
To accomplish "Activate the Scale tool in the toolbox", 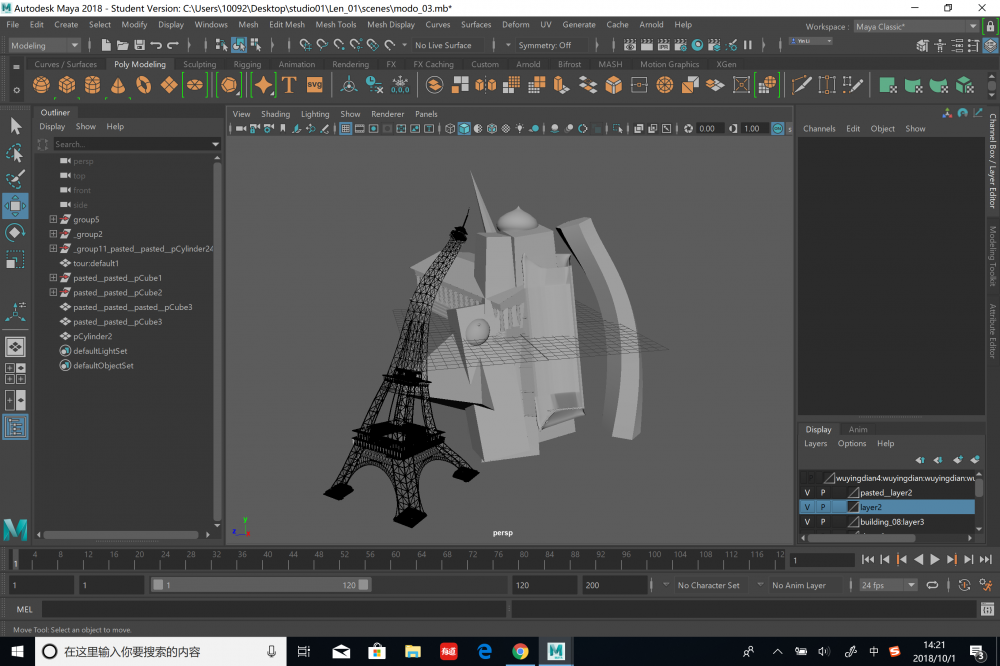I will (x=15, y=260).
